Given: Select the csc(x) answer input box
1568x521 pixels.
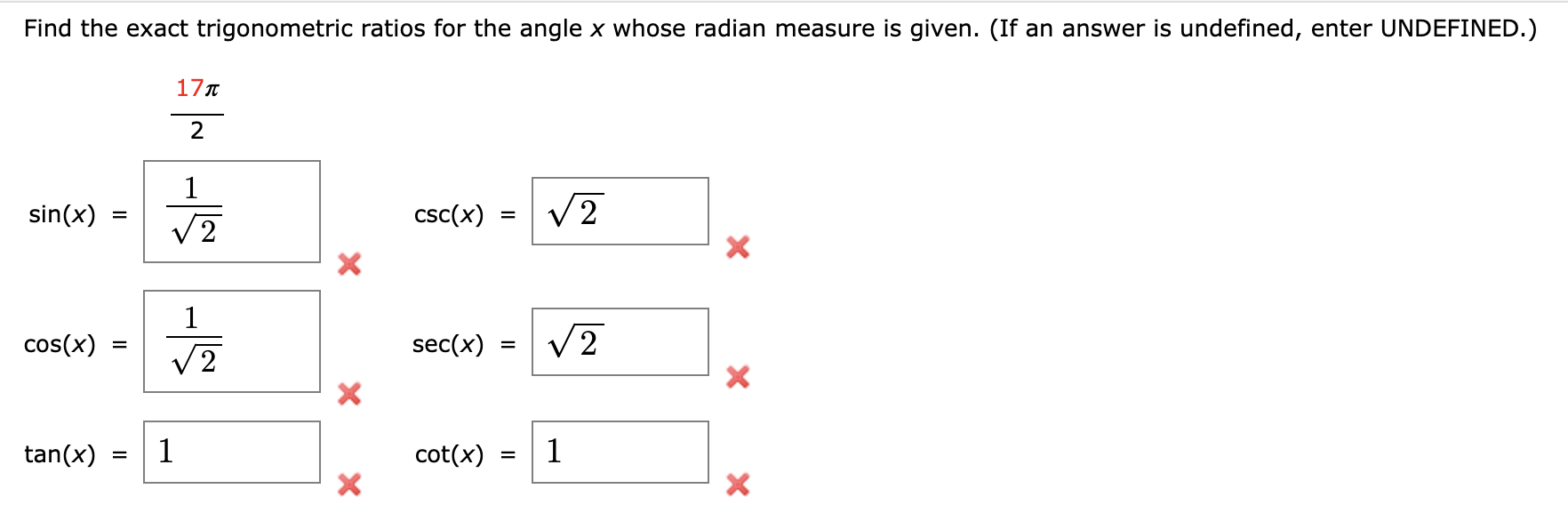Looking at the screenshot, I should 620,211.
